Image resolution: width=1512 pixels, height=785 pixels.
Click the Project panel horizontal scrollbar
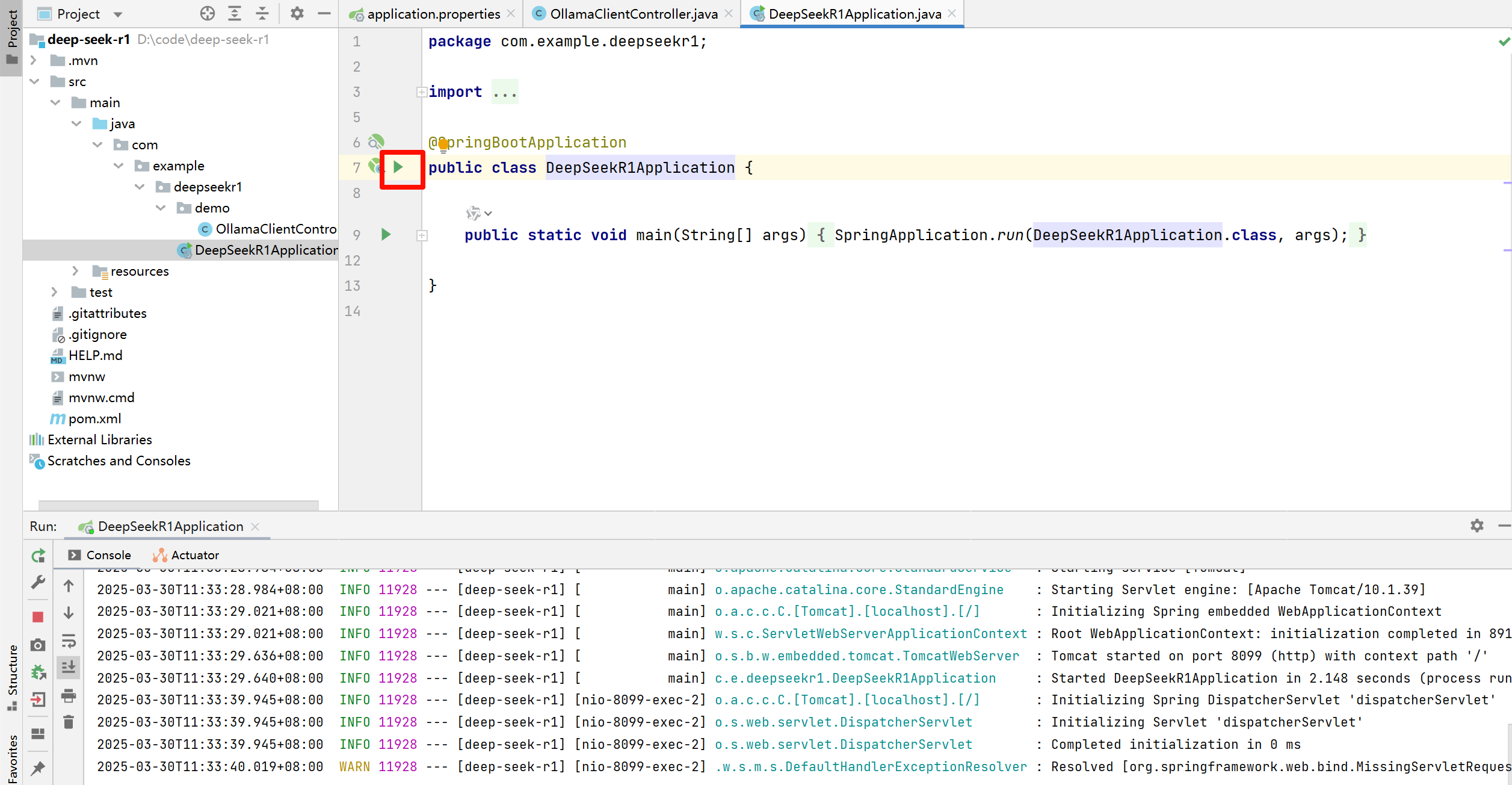[178, 504]
